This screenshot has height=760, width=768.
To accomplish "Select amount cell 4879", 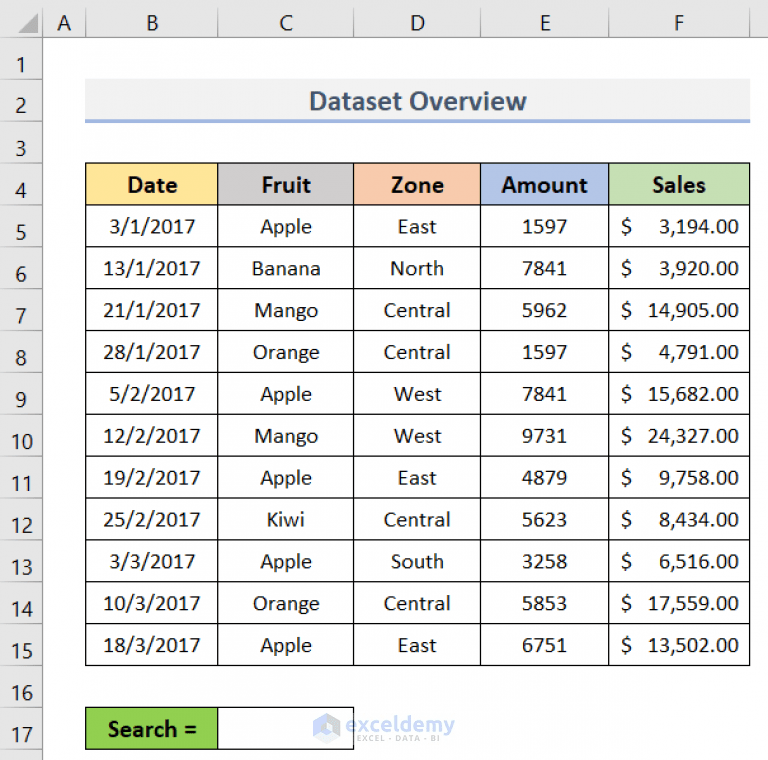I will (x=545, y=477).
